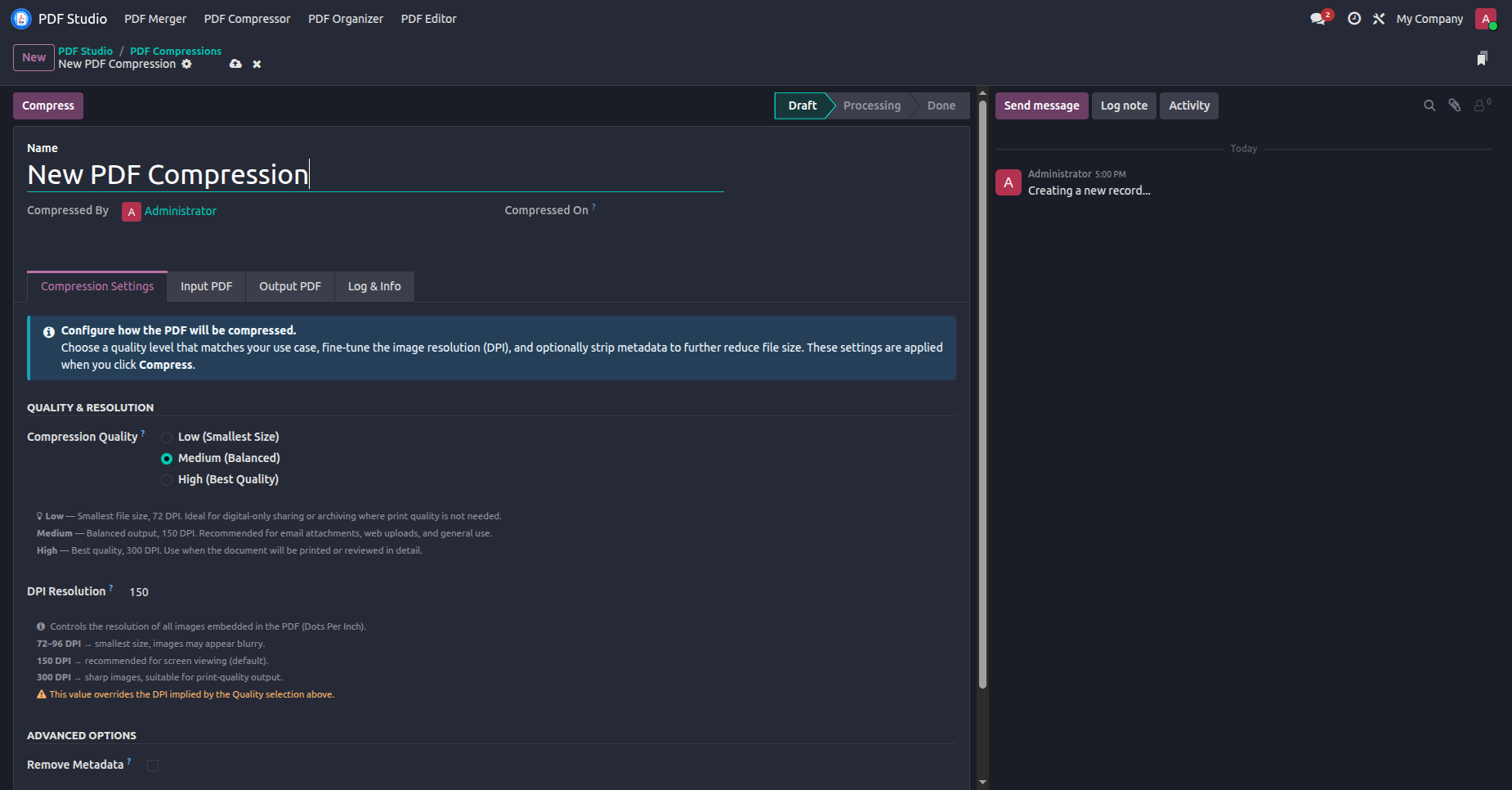Click the Log note button

[1124, 105]
